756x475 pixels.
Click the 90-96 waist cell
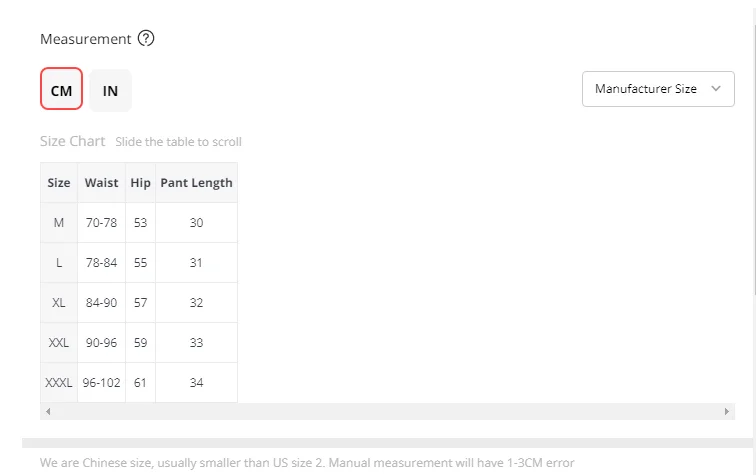101,343
